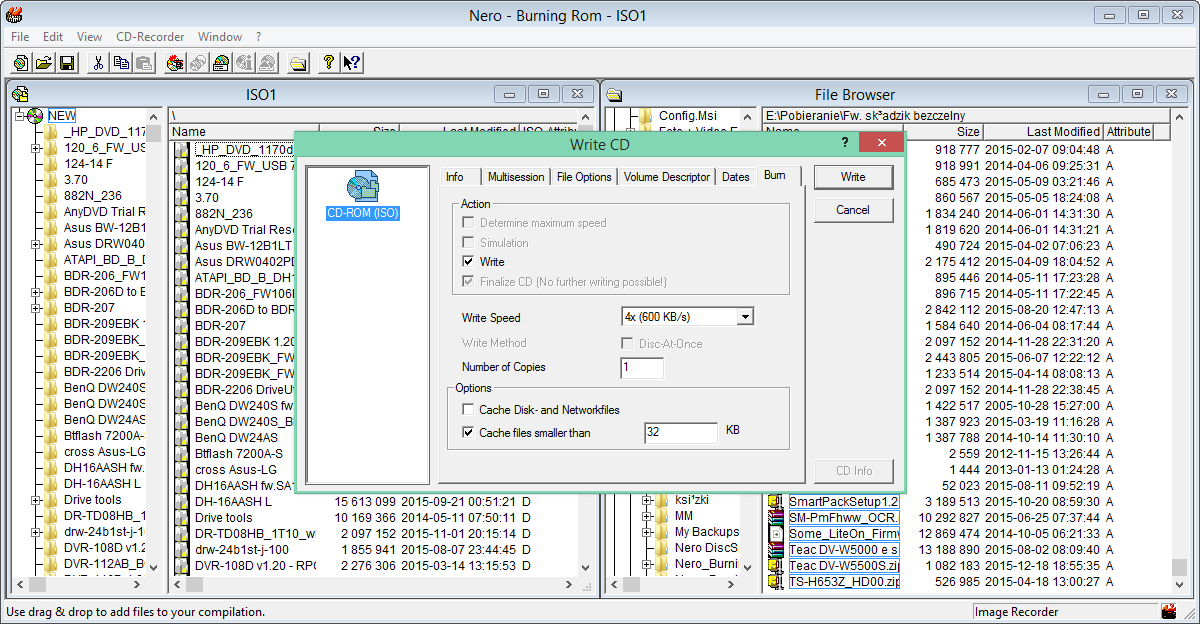
Task: Click the Teac DV-W5000 archive icon
Action: [x=776, y=549]
